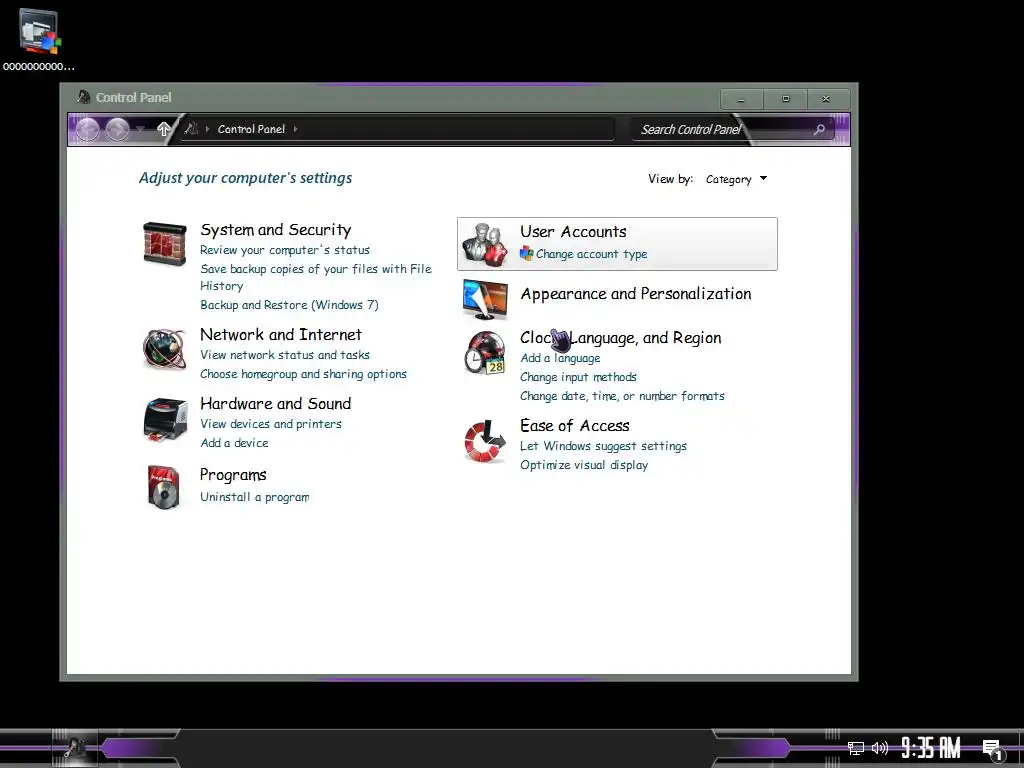Open the Appearance and Personalization monitor icon

click(x=485, y=299)
